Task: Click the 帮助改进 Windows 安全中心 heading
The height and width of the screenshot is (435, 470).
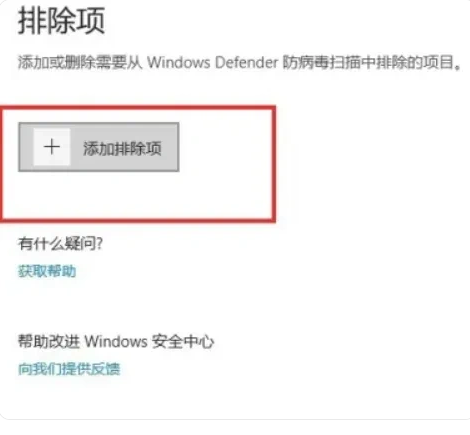Action: pyautogui.click(x=116, y=341)
